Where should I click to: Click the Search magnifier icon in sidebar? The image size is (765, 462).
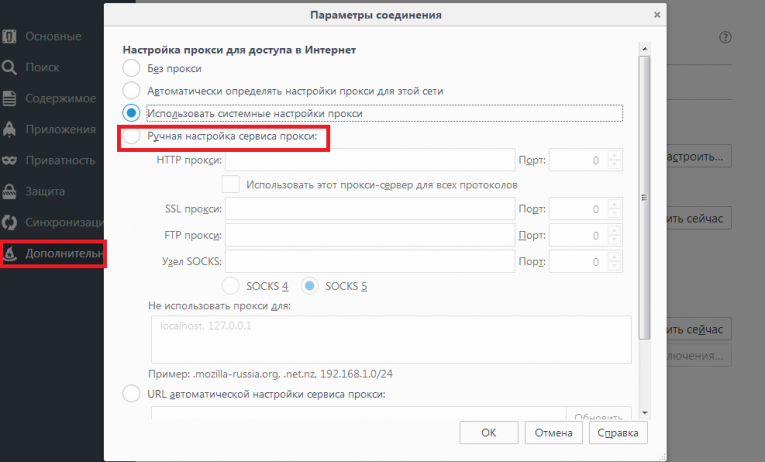click(x=9, y=67)
